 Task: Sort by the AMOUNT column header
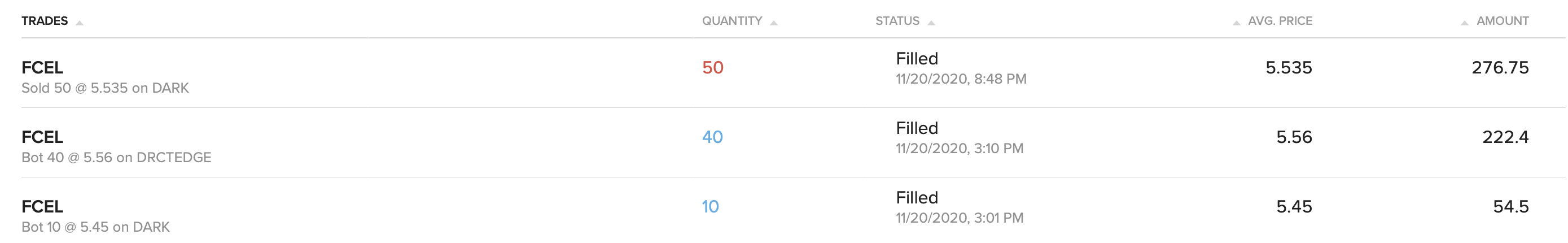coord(1503,21)
